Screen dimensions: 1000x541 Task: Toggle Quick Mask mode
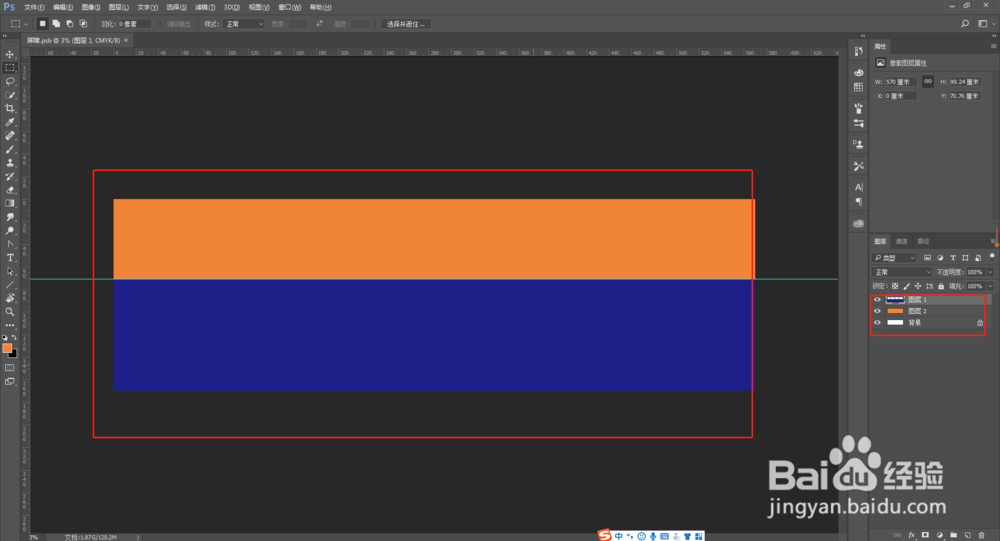pyautogui.click(x=10, y=367)
